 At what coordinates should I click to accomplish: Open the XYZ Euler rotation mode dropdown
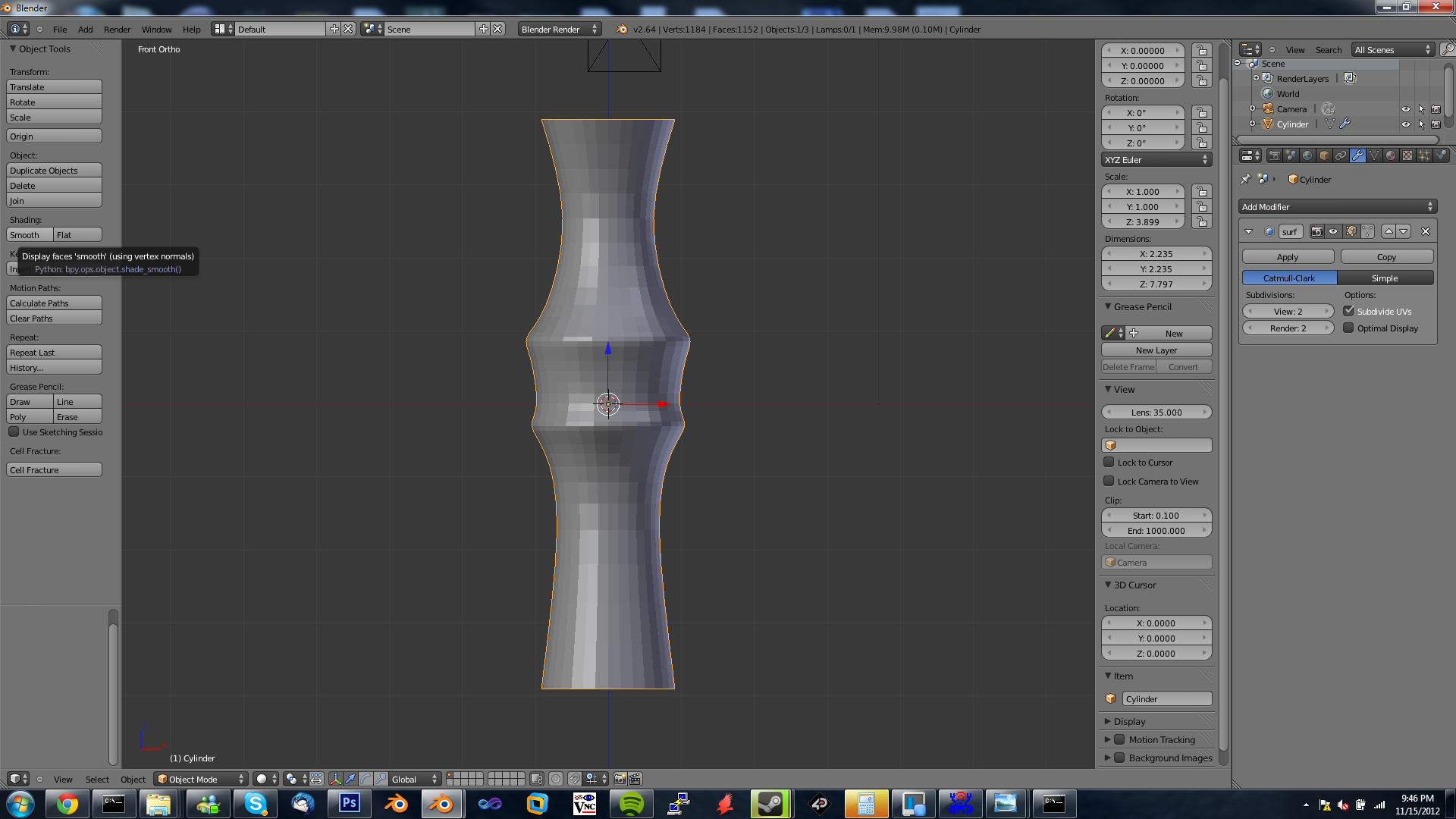click(x=1156, y=160)
